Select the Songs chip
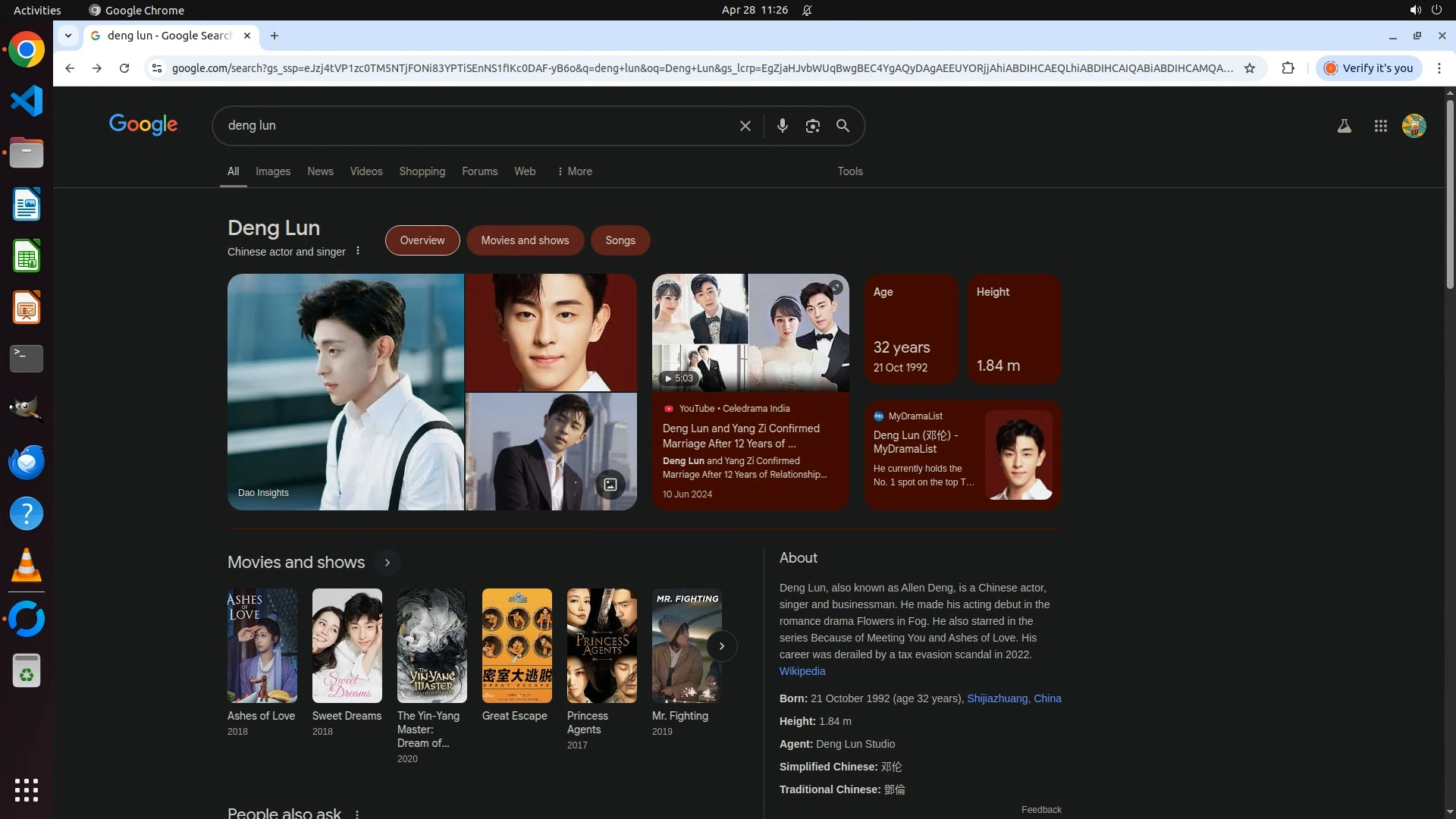 (x=620, y=240)
